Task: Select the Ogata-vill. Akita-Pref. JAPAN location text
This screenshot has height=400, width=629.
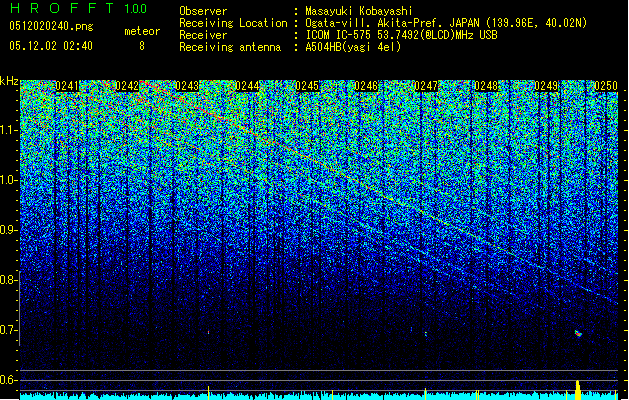Action: (446, 23)
